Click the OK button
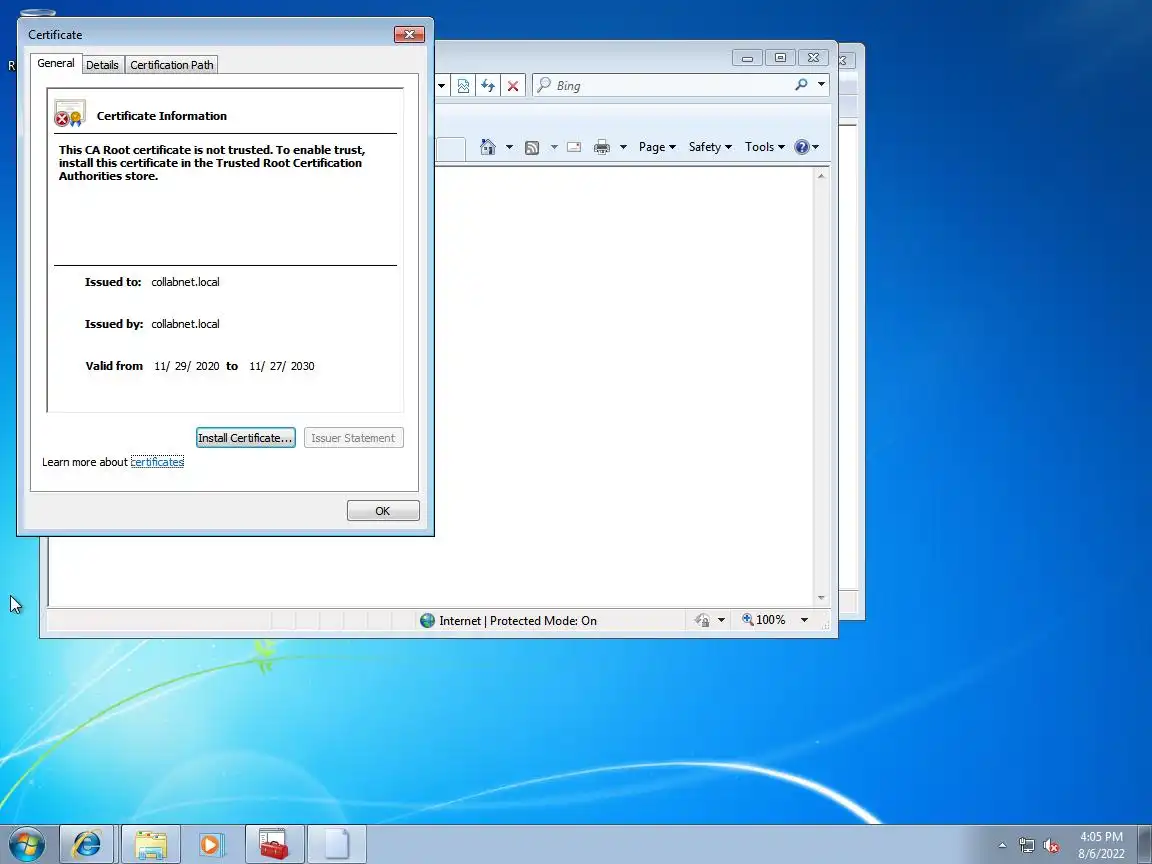 coord(383,511)
